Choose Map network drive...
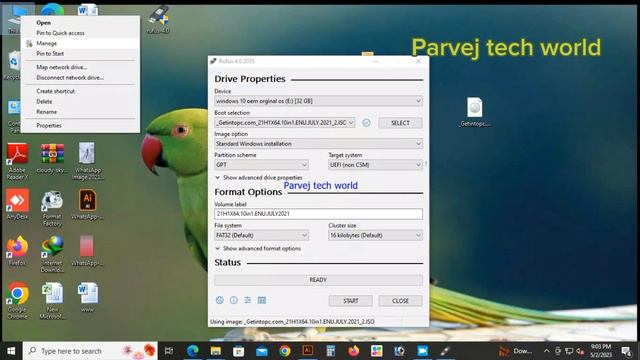The width and height of the screenshot is (640, 360). 80,67
